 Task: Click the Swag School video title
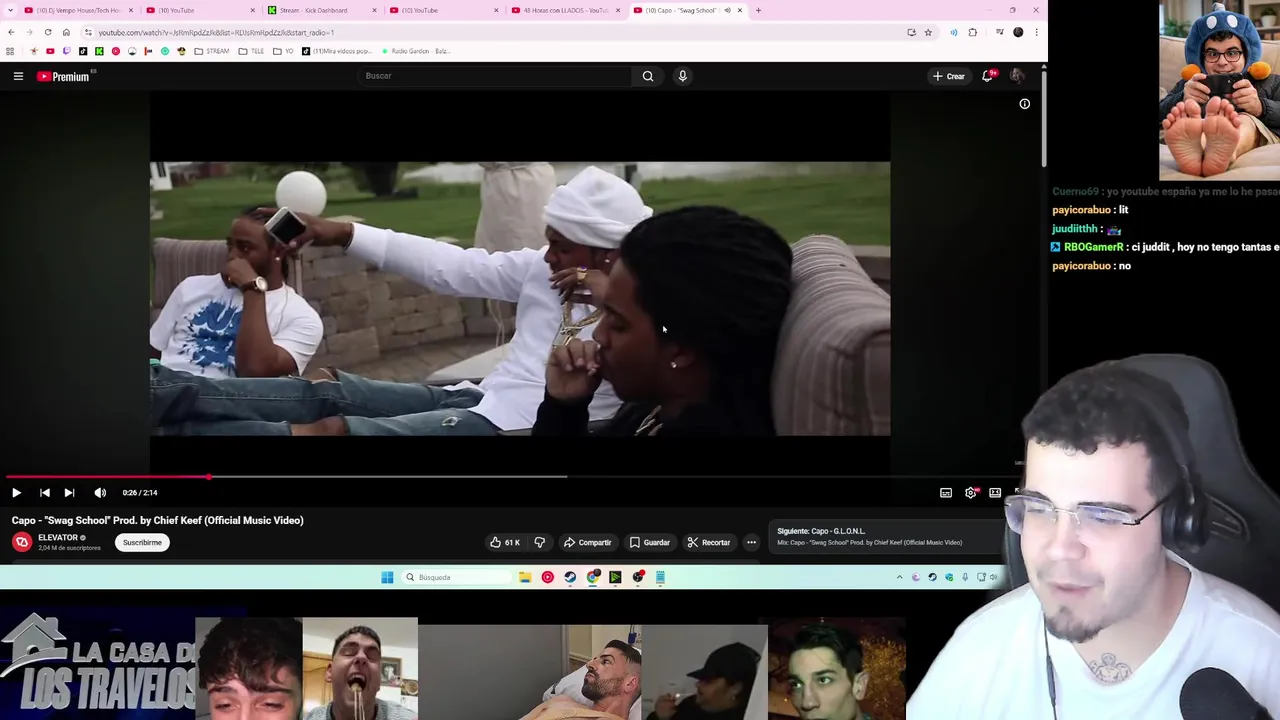pos(158,520)
